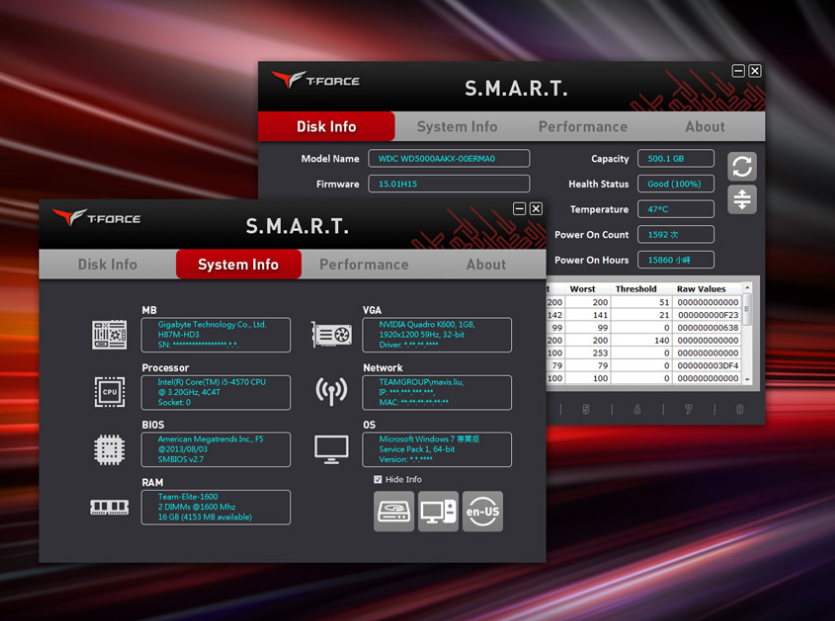This screenshot has width=835, height=621.
Task: Click Health Status field Good (100%)
Action: (x=676, y=184)
